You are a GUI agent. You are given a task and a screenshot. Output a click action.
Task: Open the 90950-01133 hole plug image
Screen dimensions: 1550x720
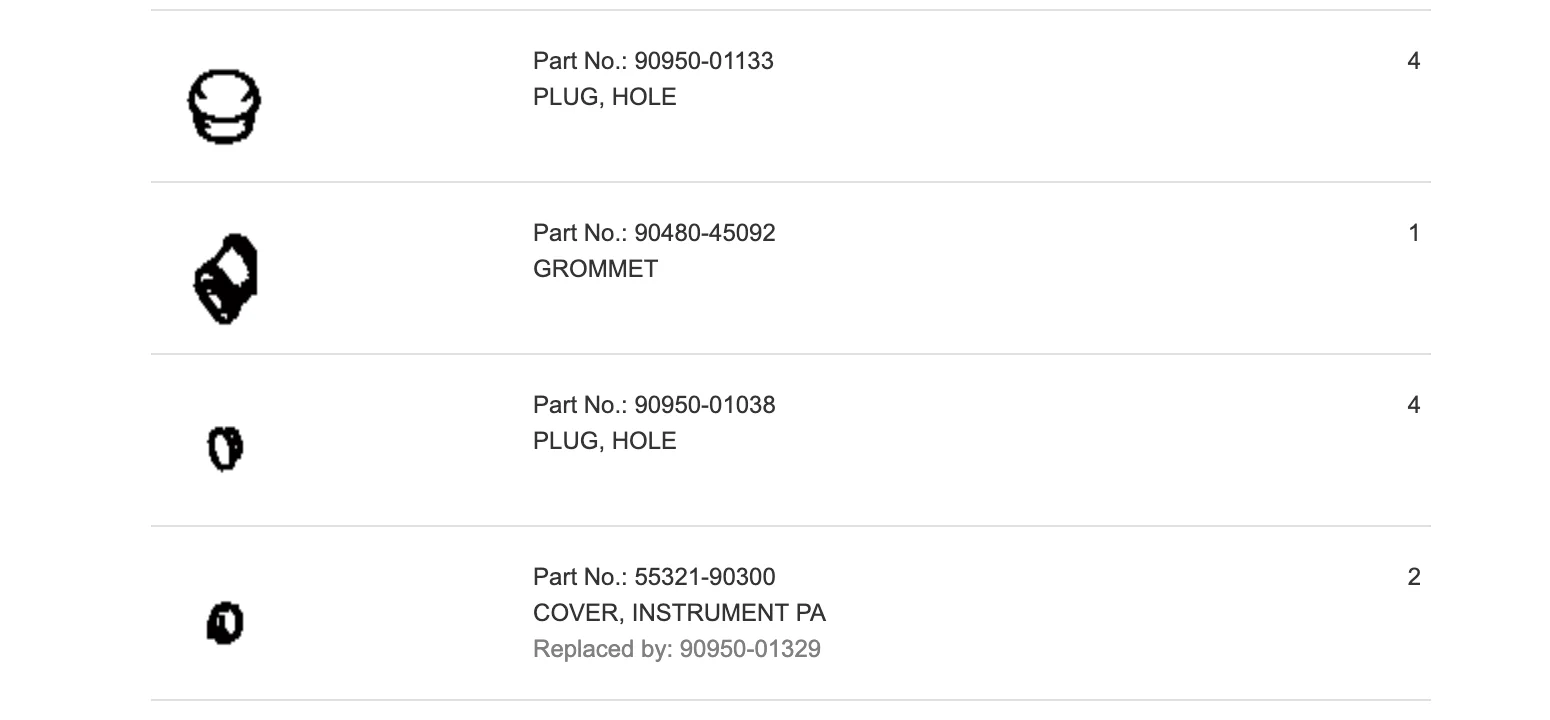tap(225, 106)
